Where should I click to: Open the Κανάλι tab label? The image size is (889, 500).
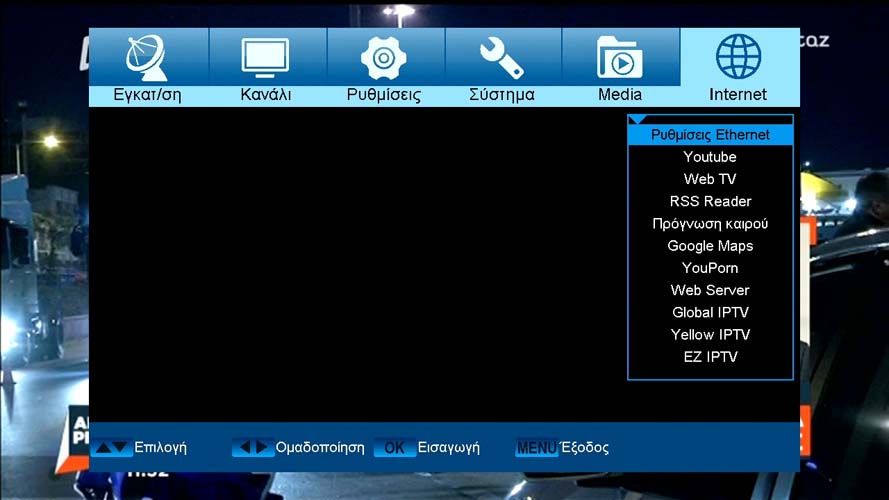click(266, 95)
